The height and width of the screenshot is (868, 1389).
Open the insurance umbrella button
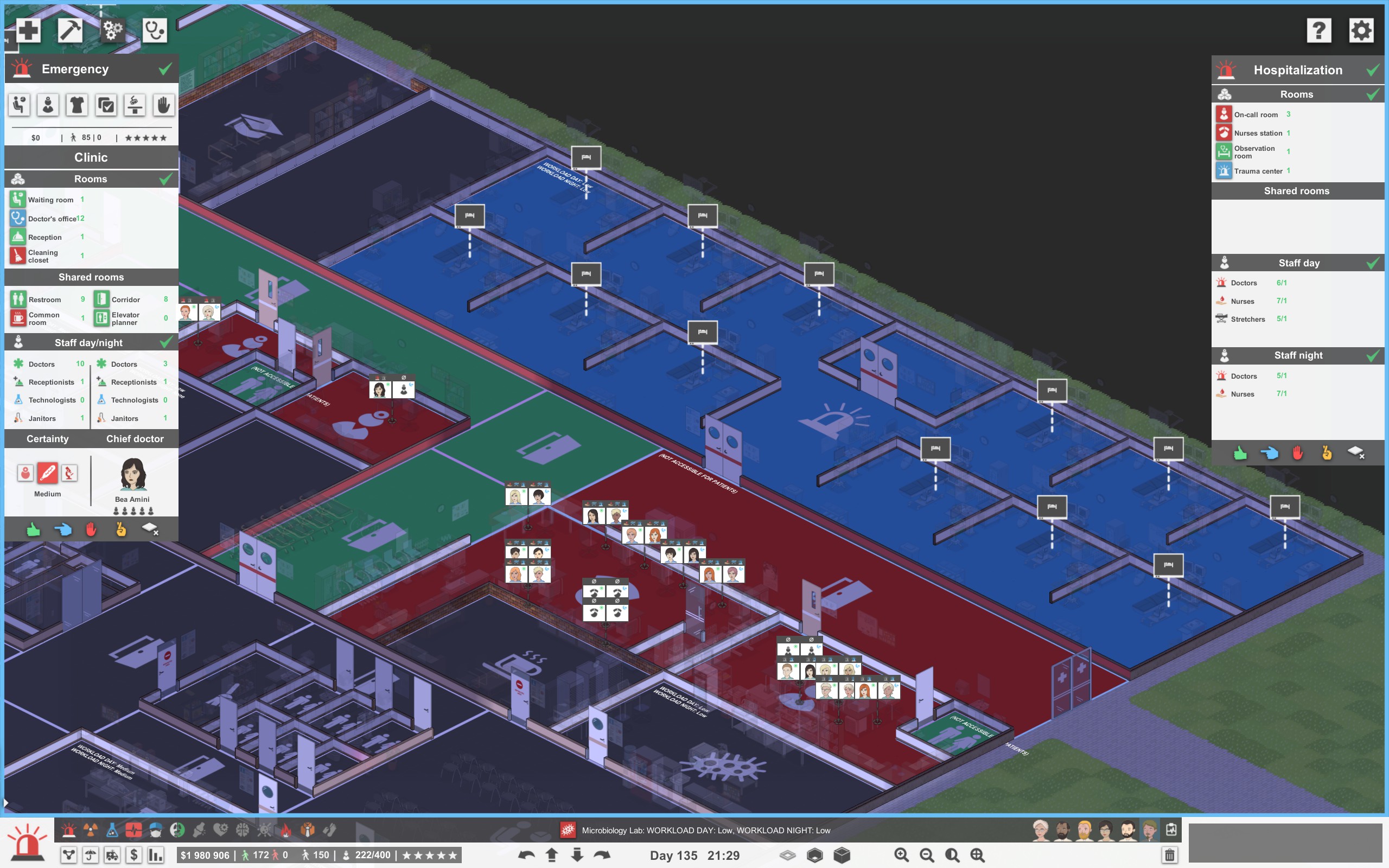91,855
